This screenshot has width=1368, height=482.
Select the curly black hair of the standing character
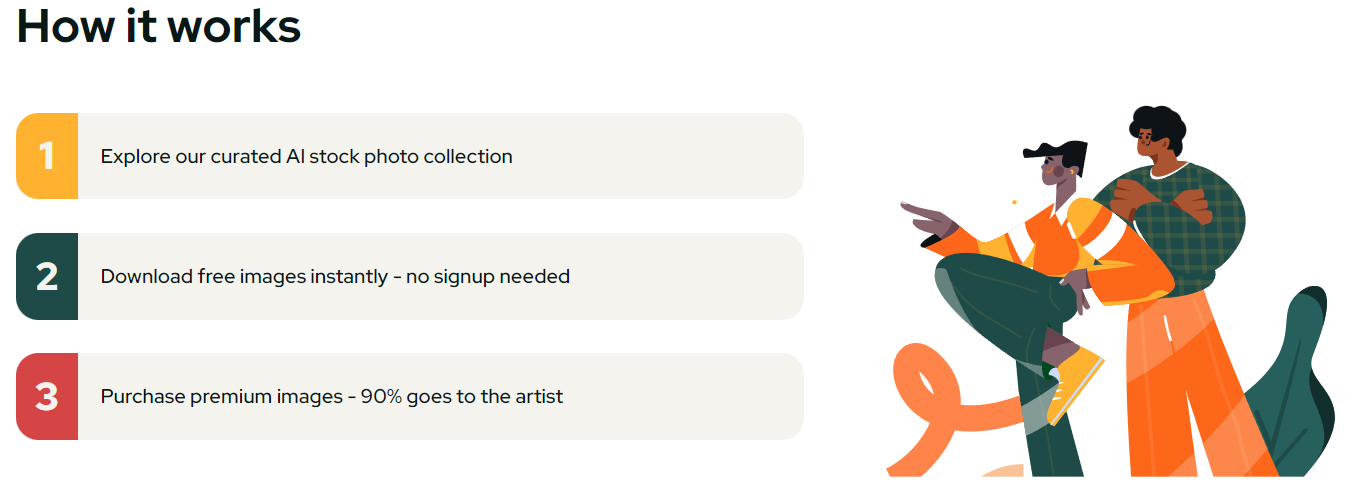pos(1157,125)
